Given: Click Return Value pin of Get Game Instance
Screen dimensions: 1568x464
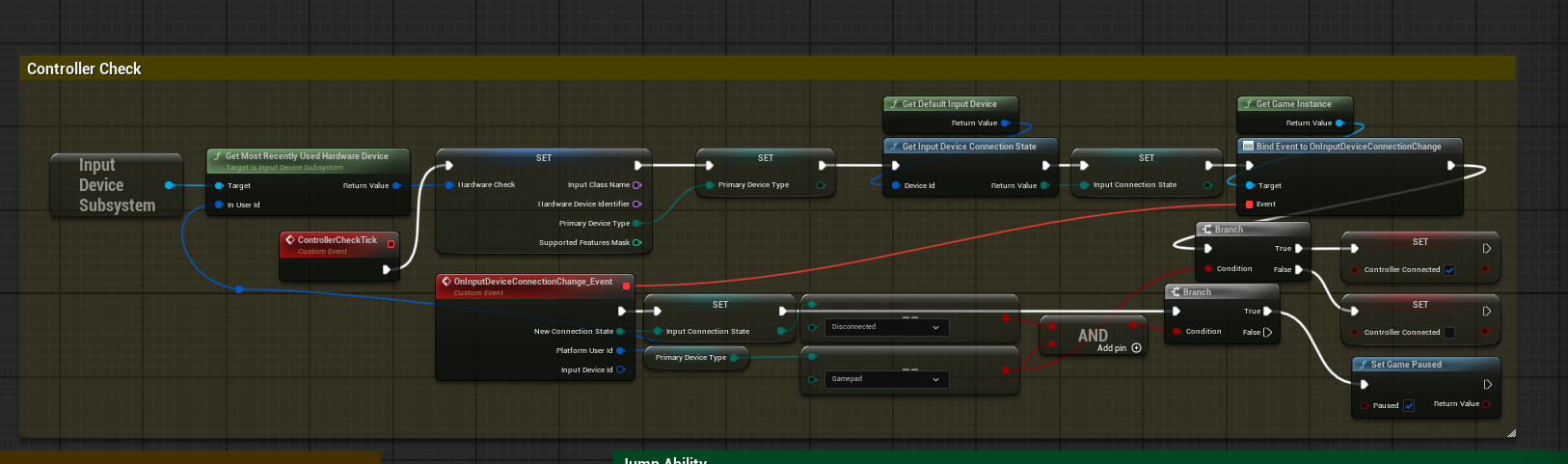Looking at the screenshot, I should tap(1339, 123).
